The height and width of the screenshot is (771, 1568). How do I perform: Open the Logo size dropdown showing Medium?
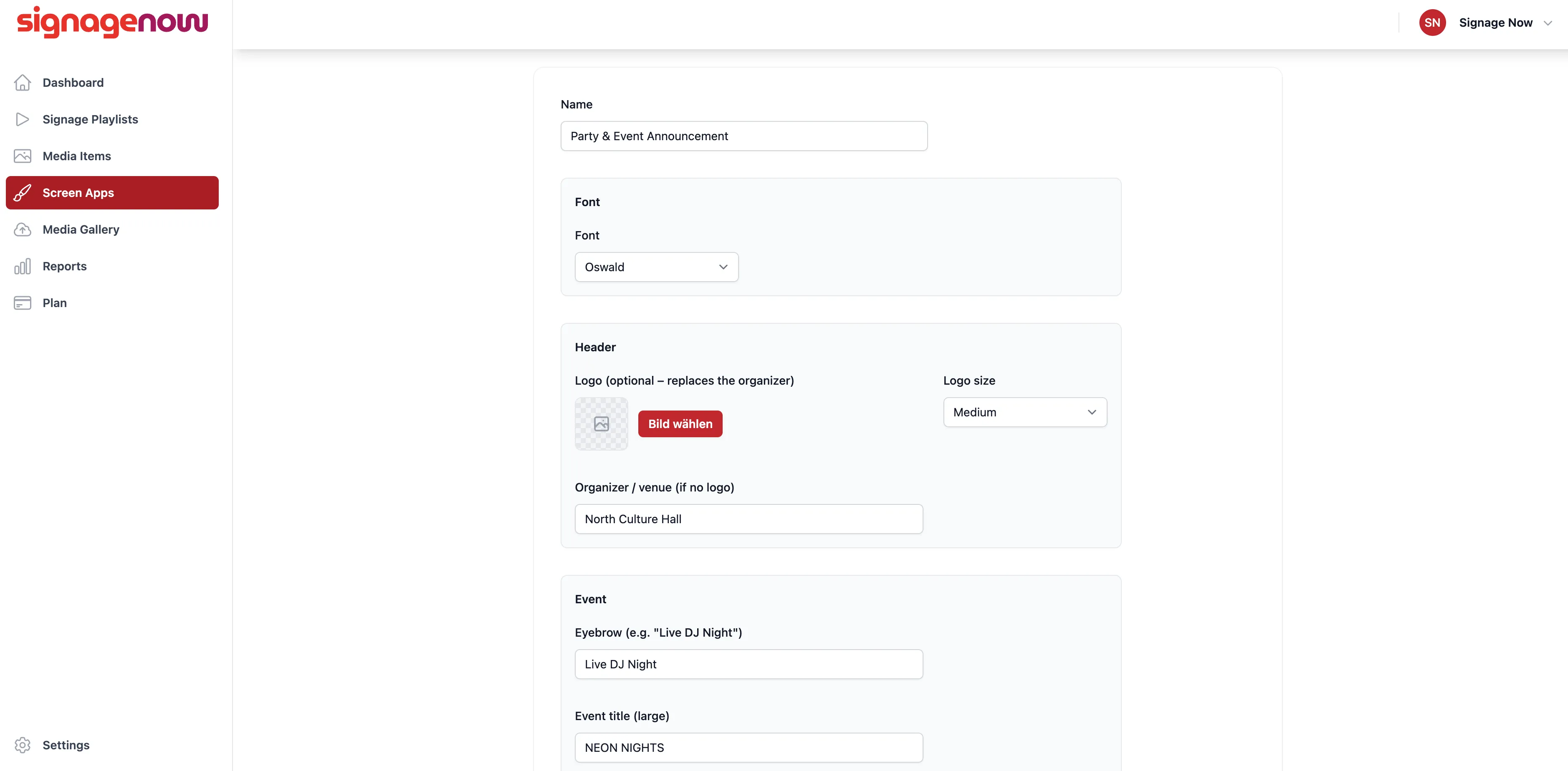point(1025,412)
